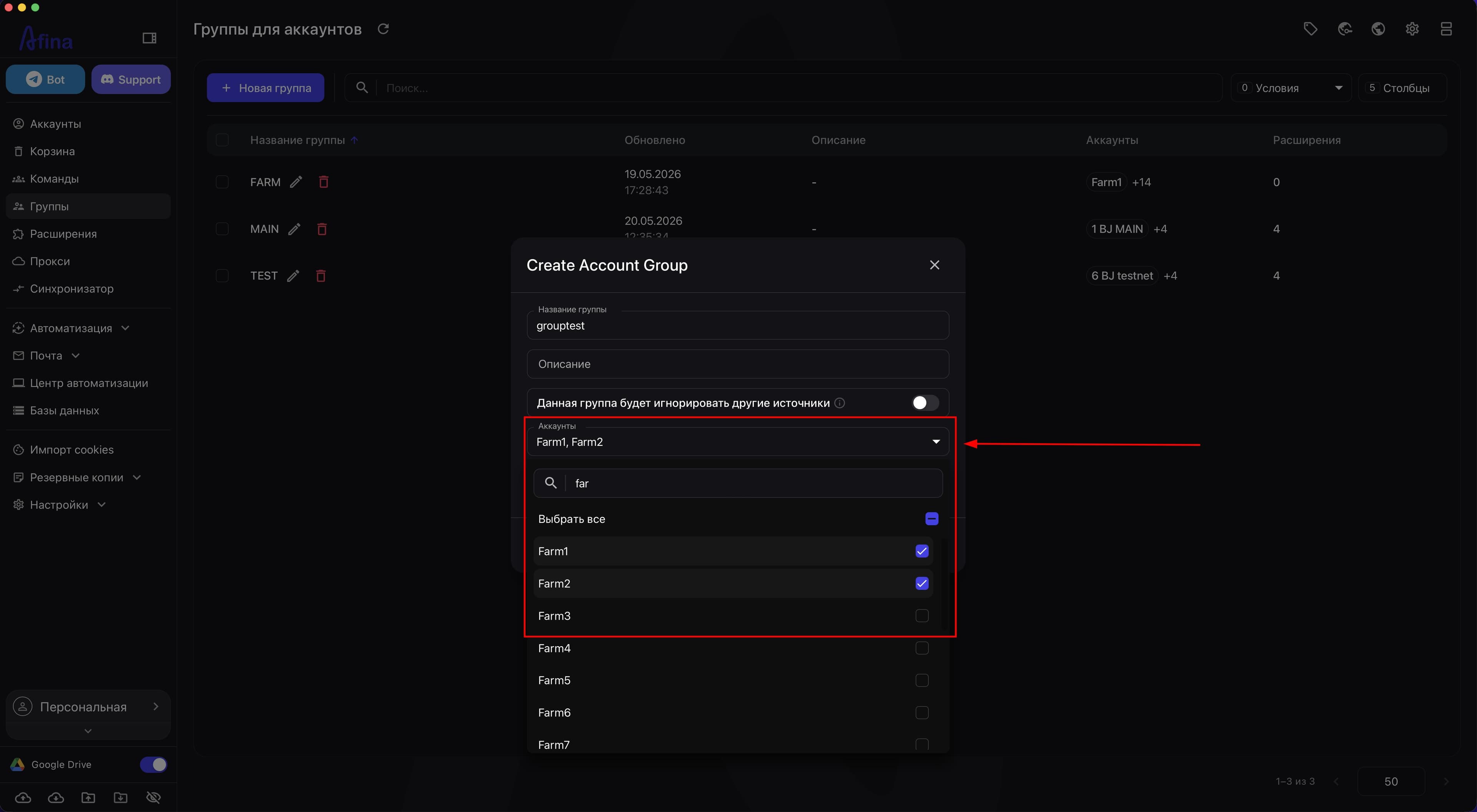Open Базы данных in the sidebar
The width and height of the screenshot is (1477, 812).
[x=88, y=410]
